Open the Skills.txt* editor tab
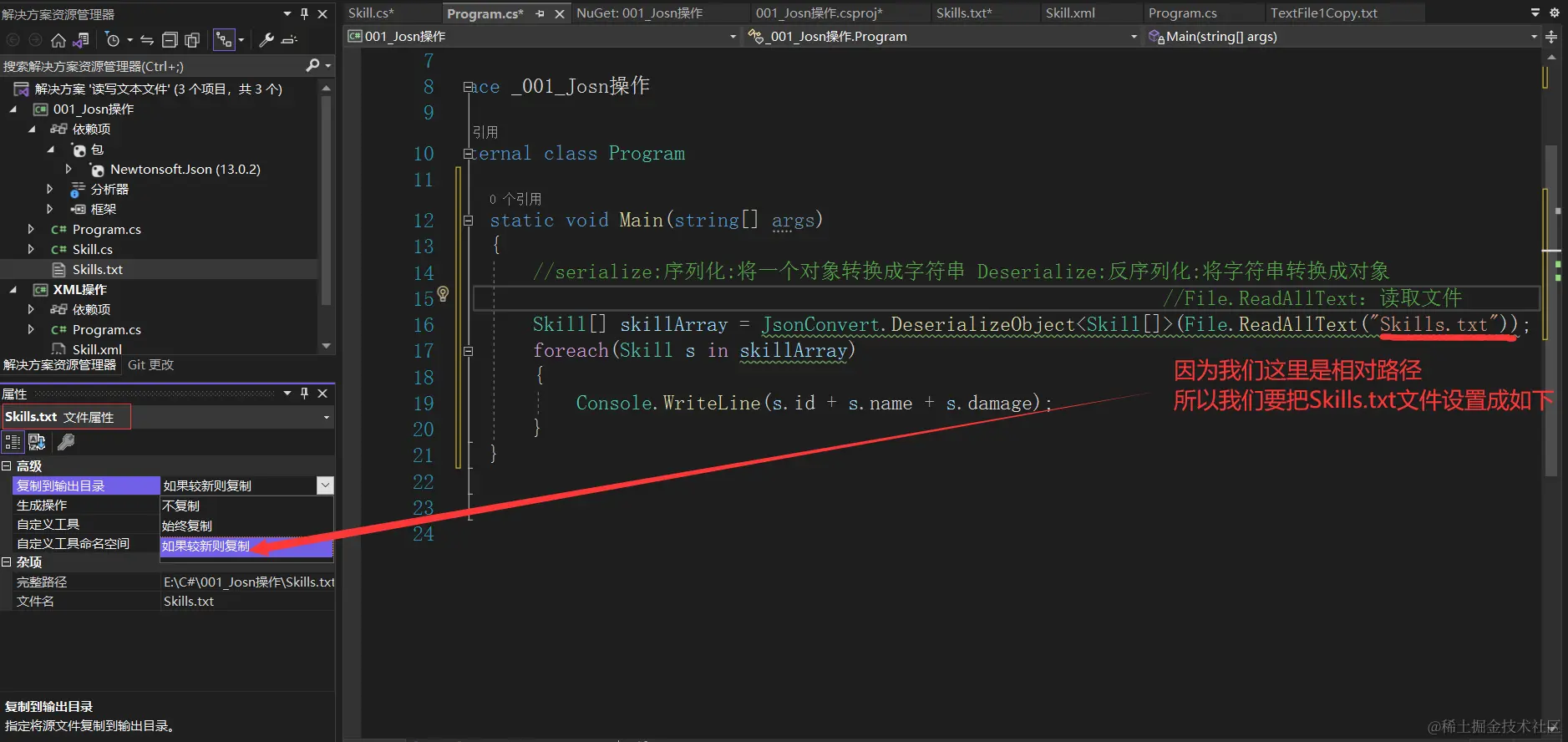The image size is (1568, 742). [x=963, y=13]
